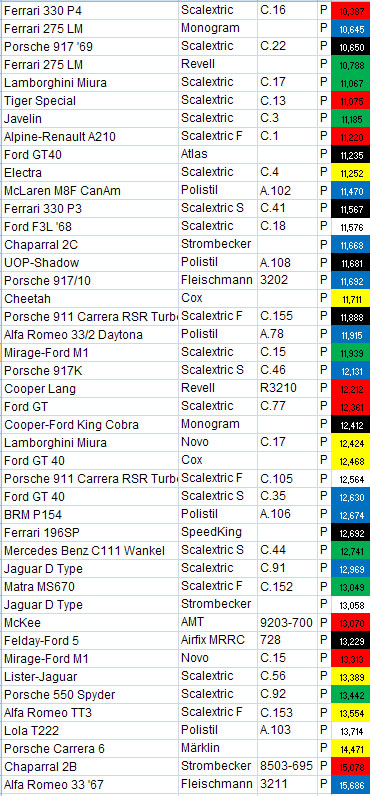Viewport: 370px width, 796px height.
Task: Click the Porsche 917/10 cell
Action: 90,280
